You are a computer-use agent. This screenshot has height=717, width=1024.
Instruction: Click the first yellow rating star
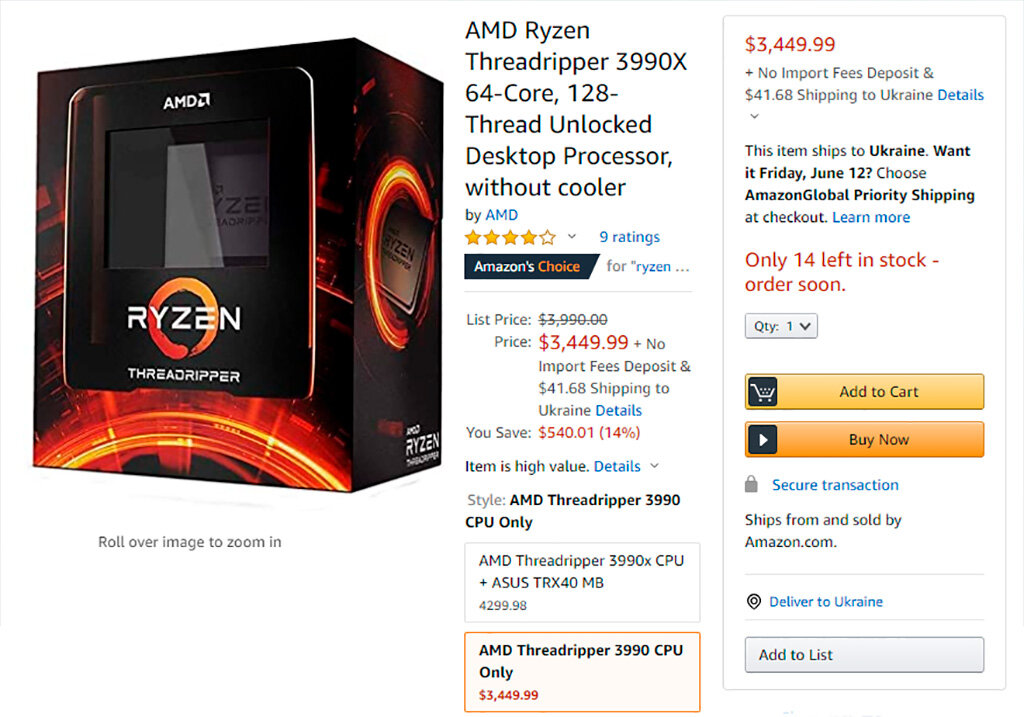tap(471, 237)
